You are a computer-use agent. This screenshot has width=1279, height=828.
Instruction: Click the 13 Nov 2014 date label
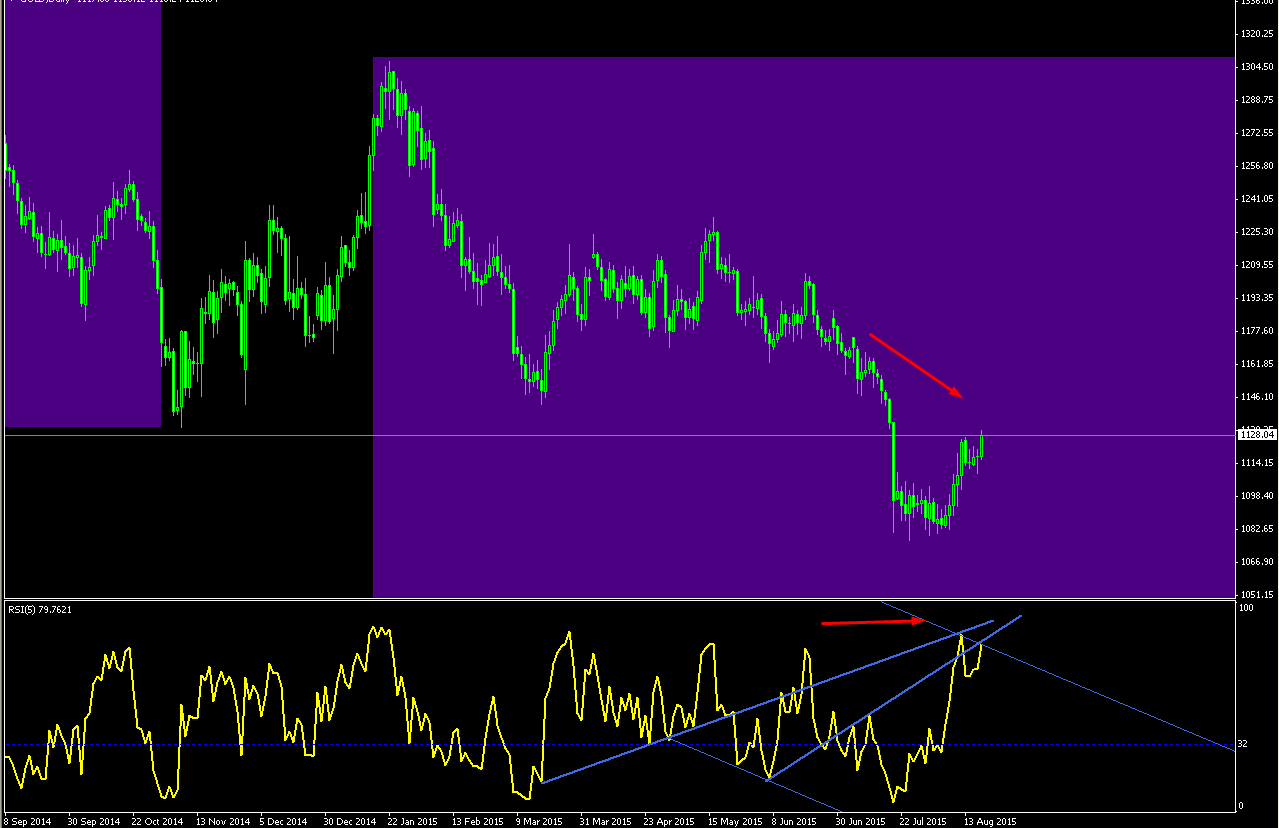tap(222, 821)
